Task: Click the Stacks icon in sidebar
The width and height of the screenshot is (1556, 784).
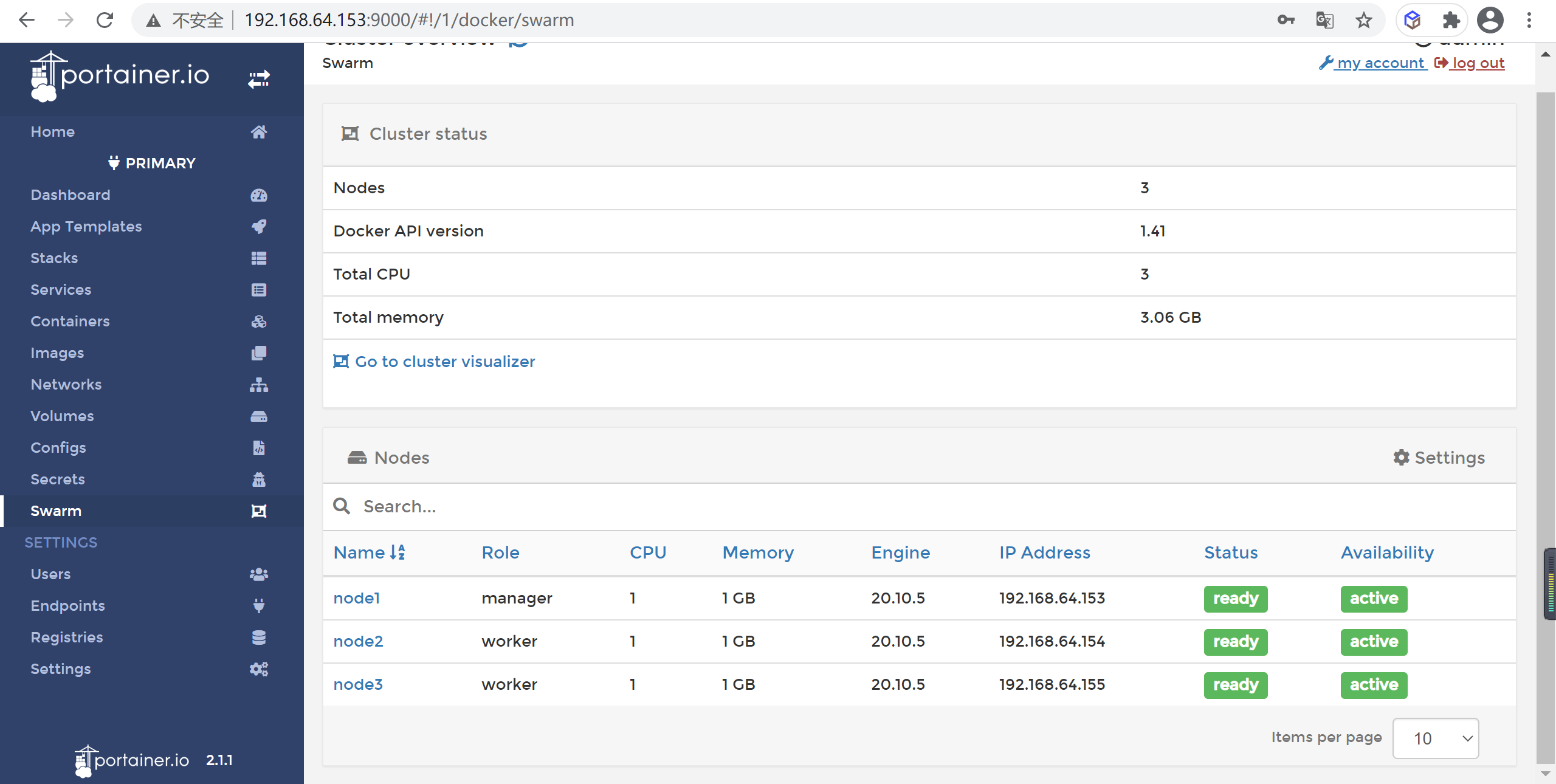Action: pos(258,258)
